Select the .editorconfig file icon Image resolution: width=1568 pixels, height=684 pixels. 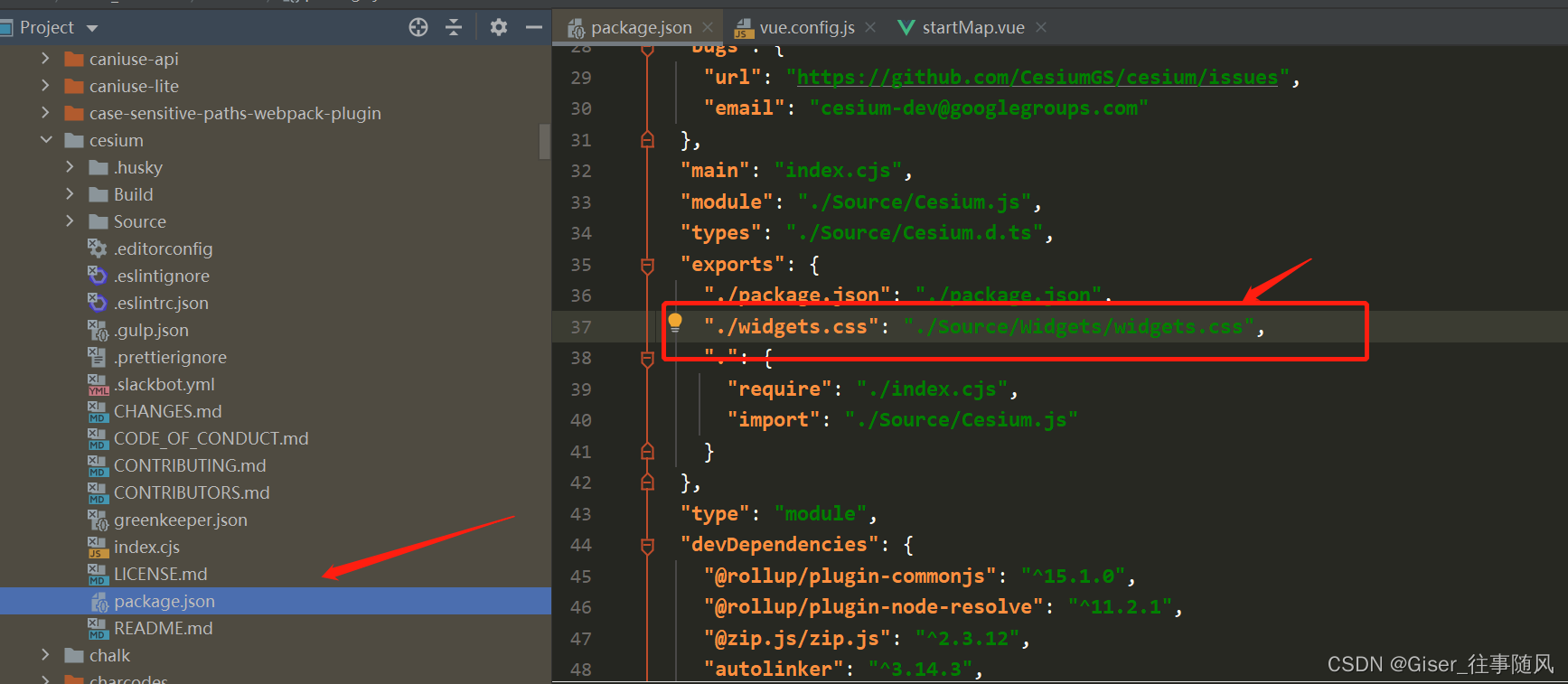pyautogui.click(x=98, y=248)
